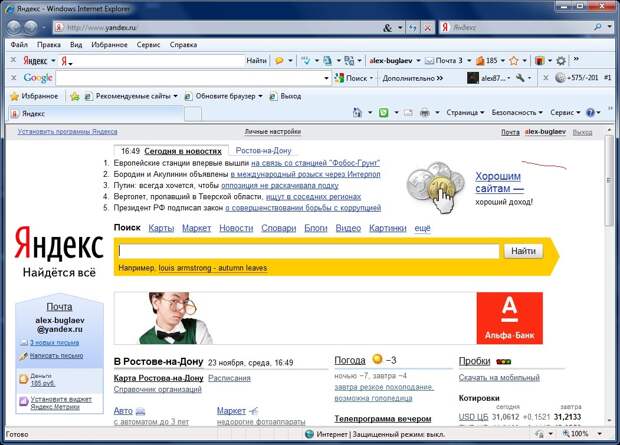Click the yellow Найти search button
The image size is (620, 445).
(x=523, y=251)
